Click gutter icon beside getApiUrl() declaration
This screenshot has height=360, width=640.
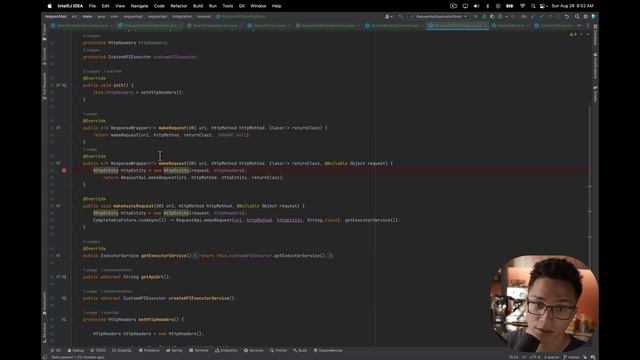[x=61, y=277]
